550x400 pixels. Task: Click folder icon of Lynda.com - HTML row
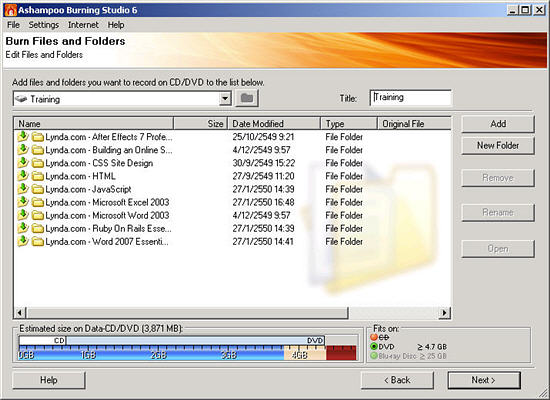[38, 176]
